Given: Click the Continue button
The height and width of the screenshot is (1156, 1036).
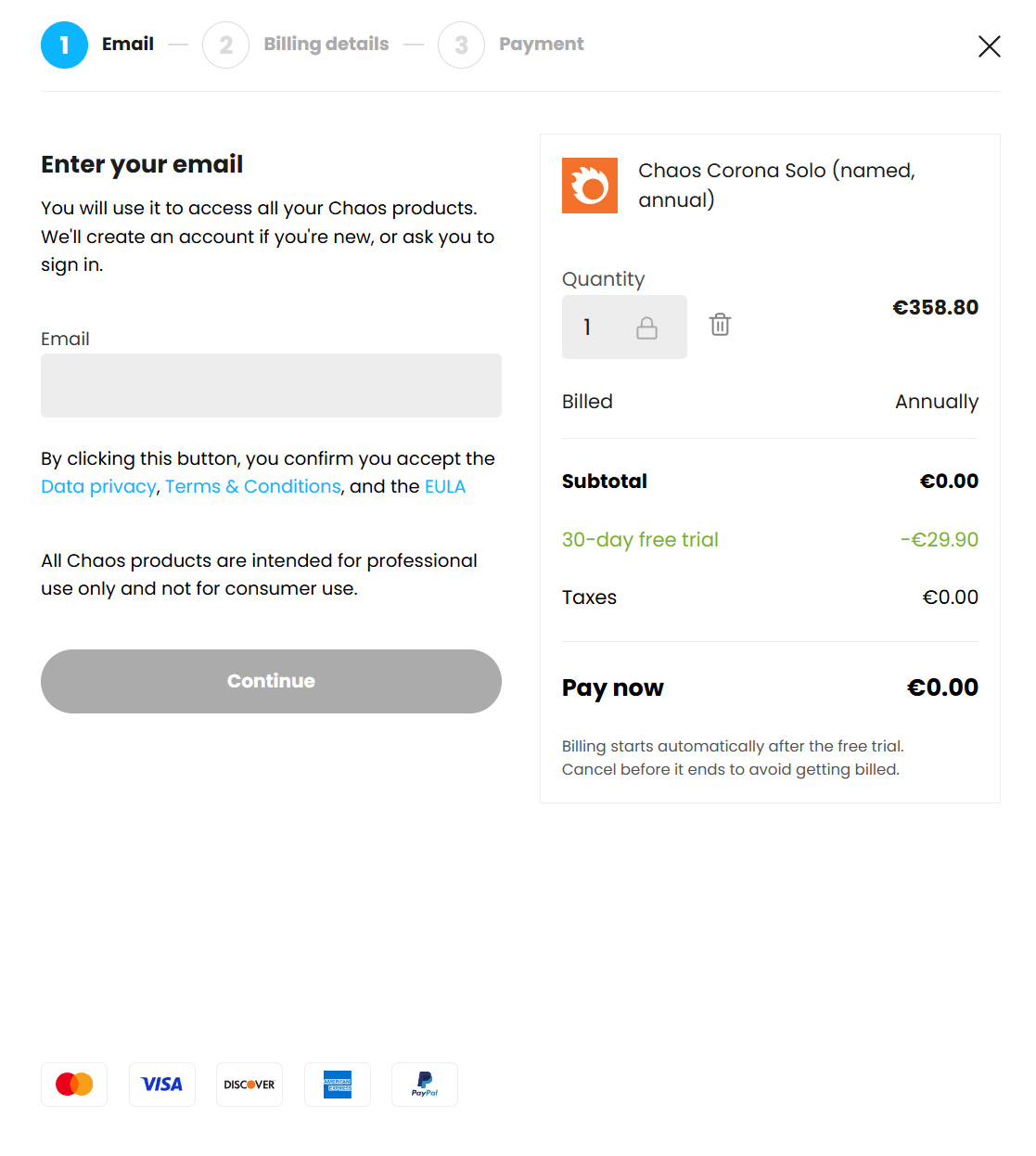Looking at the screenshot, I should (x=271, y=681).
